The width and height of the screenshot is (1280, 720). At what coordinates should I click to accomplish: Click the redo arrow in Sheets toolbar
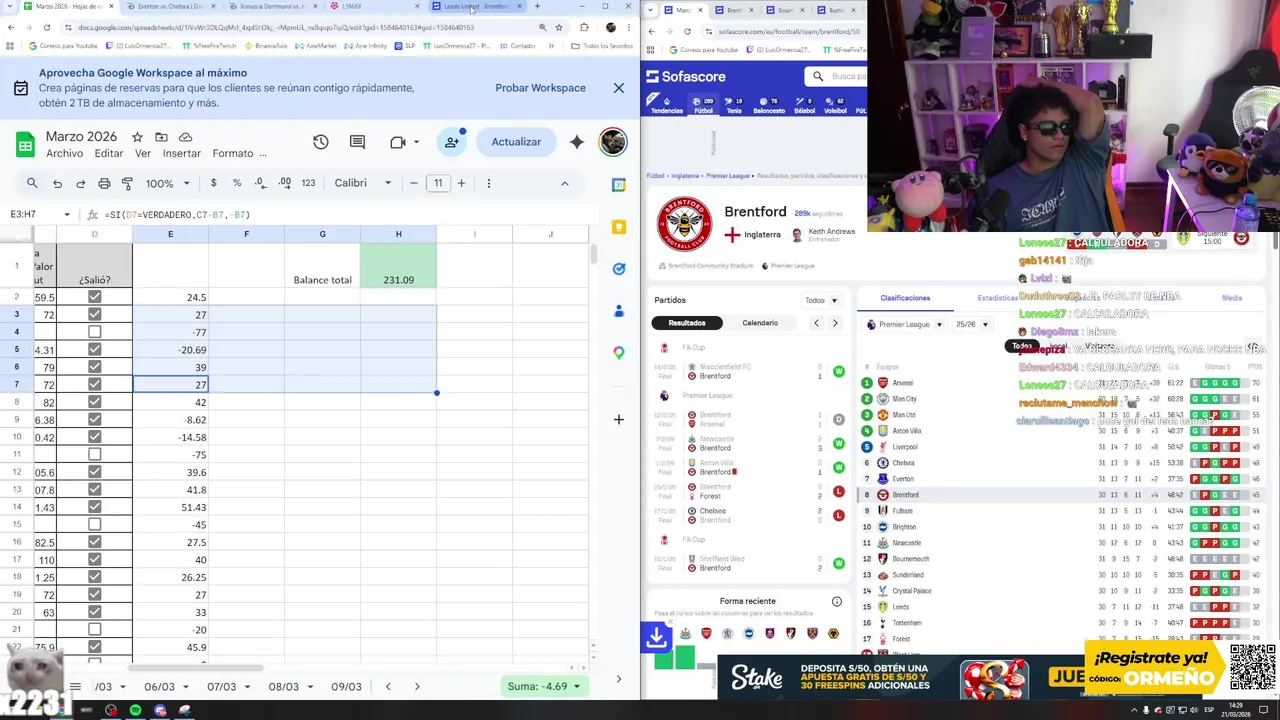click(x=80, y=184)
